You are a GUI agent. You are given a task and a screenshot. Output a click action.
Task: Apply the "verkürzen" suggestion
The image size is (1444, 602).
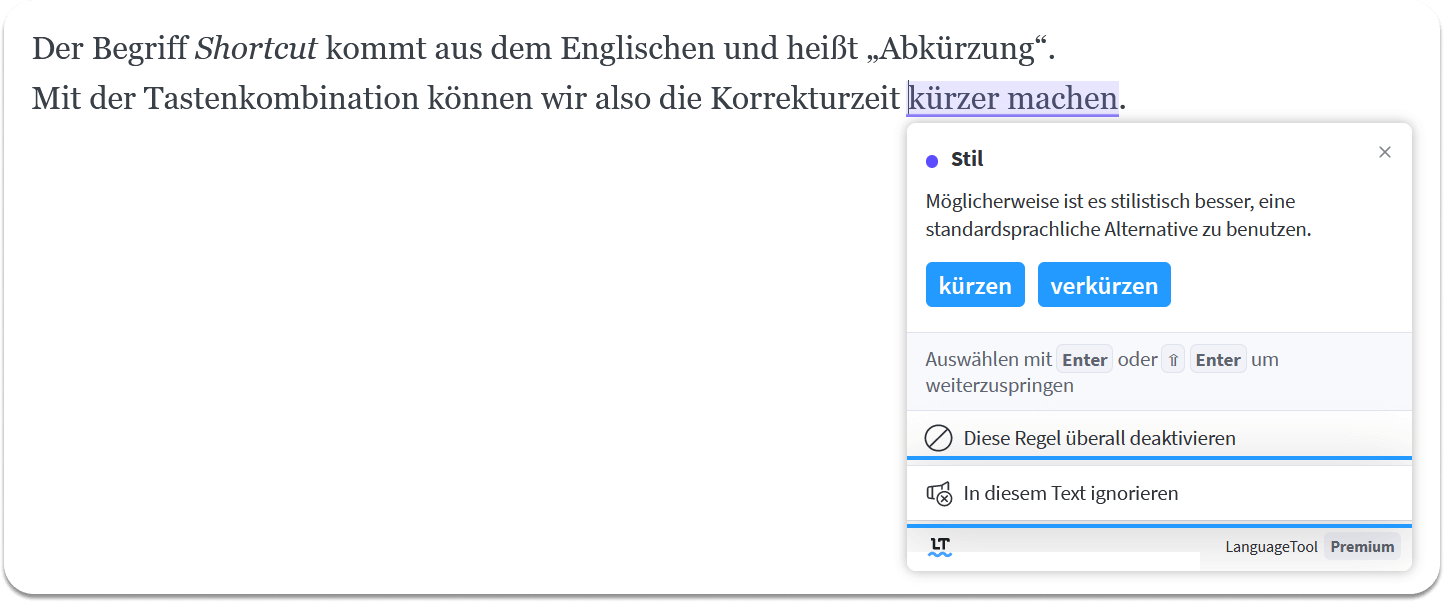(x=1104, y=285)
